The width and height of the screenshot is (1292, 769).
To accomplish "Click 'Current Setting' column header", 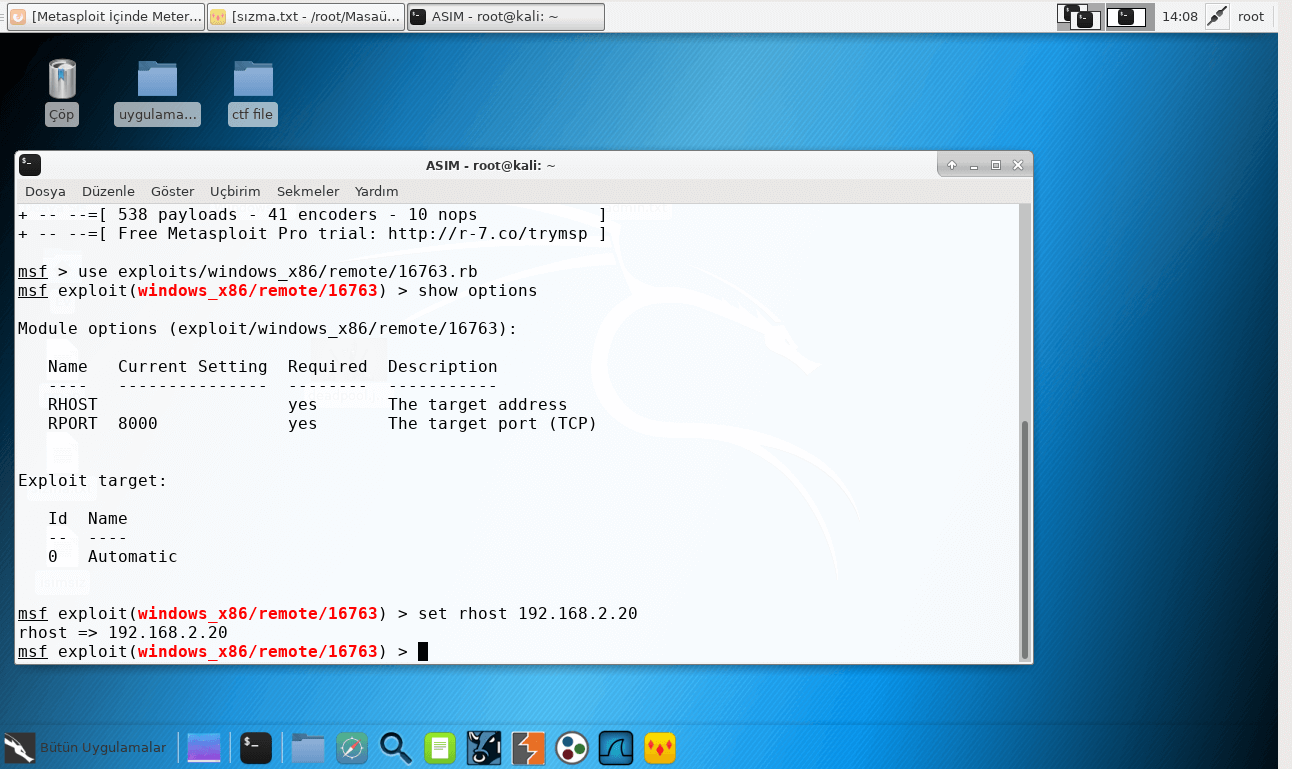I will pyautogui.click(x=193, y=367).
